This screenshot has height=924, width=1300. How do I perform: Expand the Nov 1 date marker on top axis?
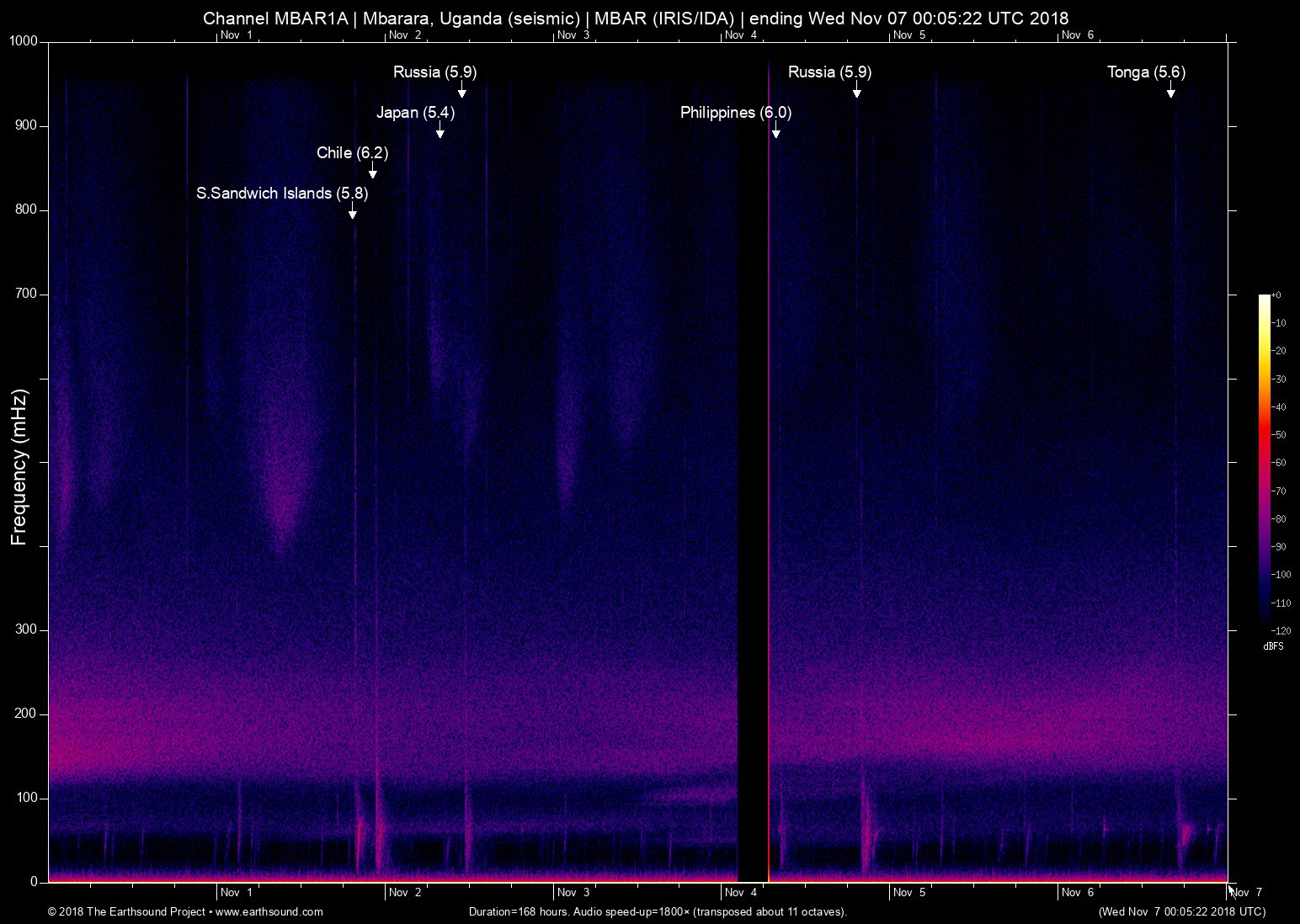[236, 35]
